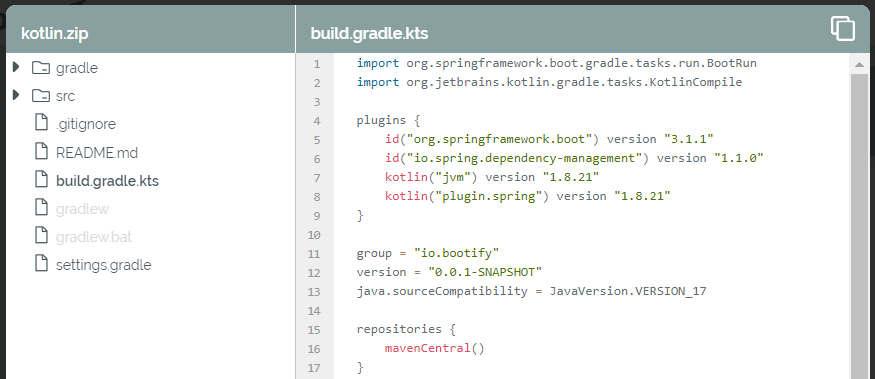875x379 pixels.
Task: Click the scrollbar up arrow
Action: (859, 65)
